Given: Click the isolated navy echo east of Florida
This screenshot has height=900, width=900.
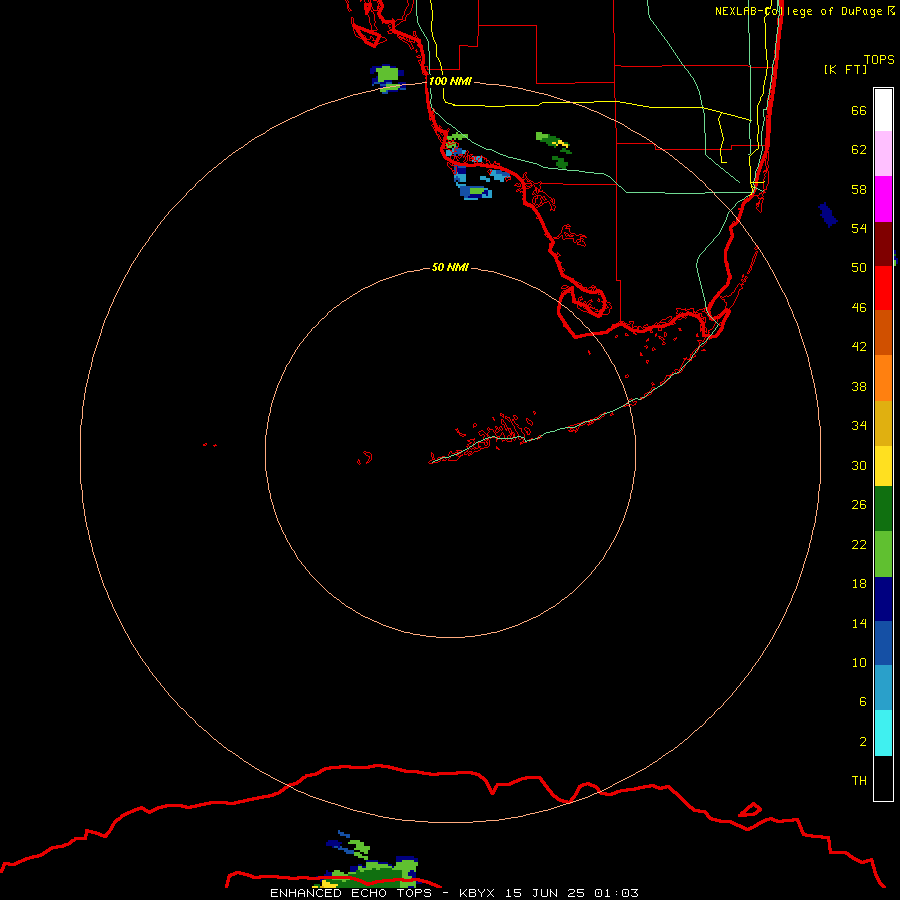Looking at the screenshot, I should (x=827, y=215).
